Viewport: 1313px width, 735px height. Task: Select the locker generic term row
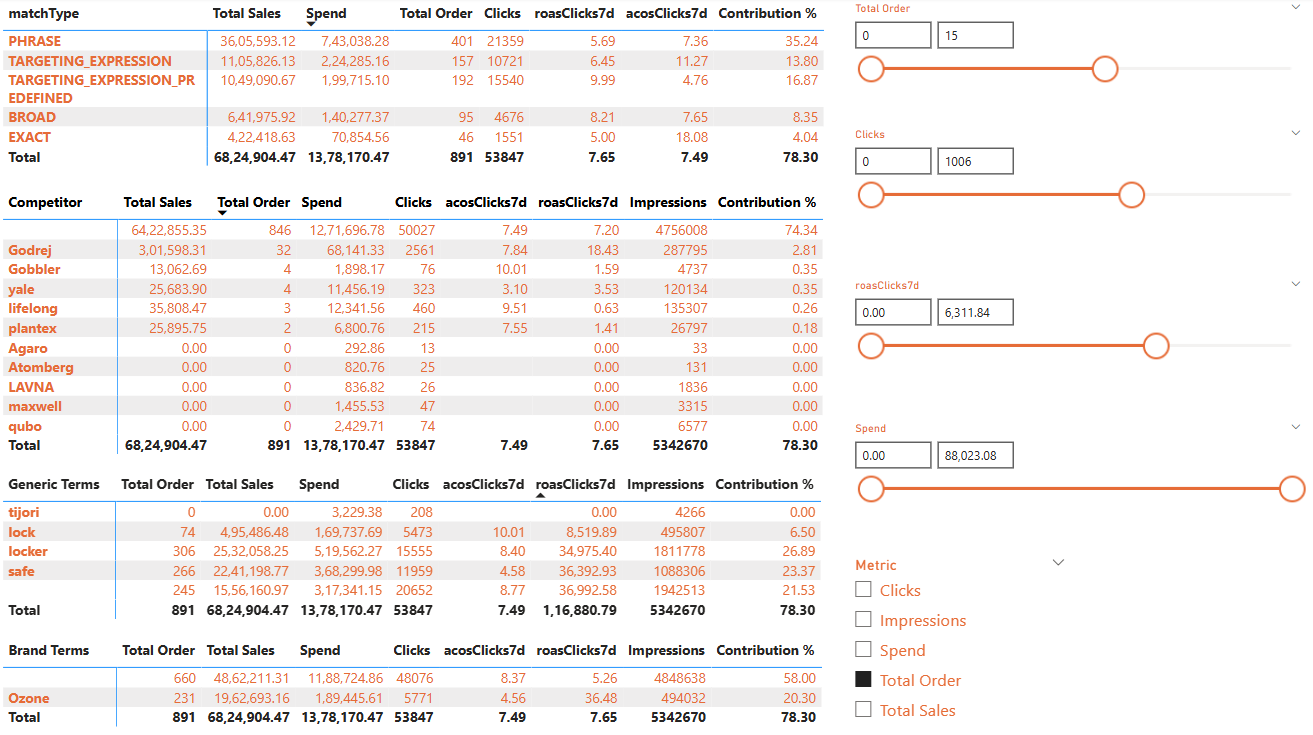28,551
